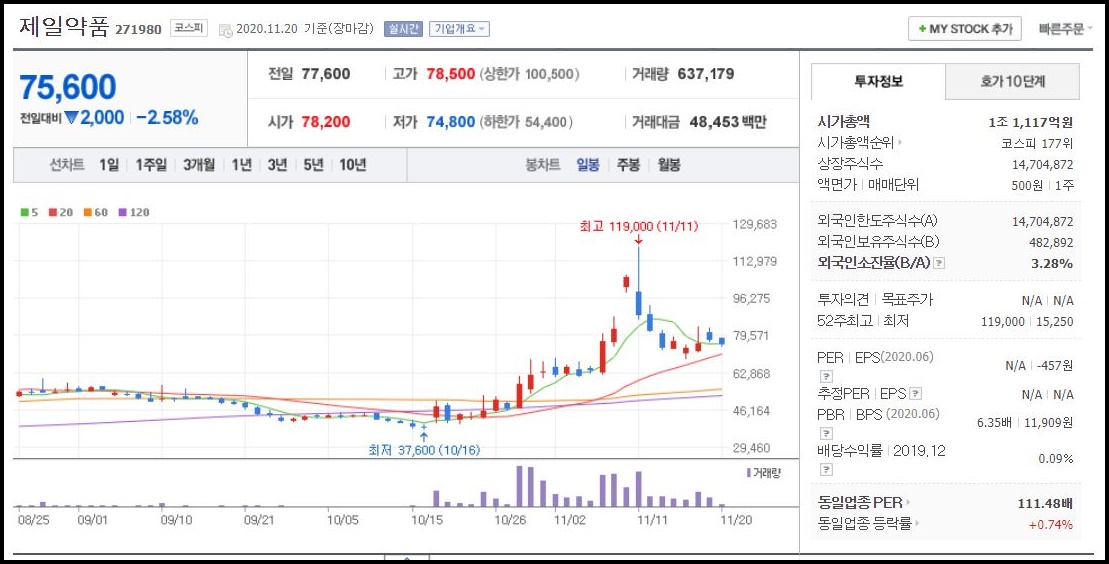Click the 6.35배 | 11,909원 value

[1025, 422]
